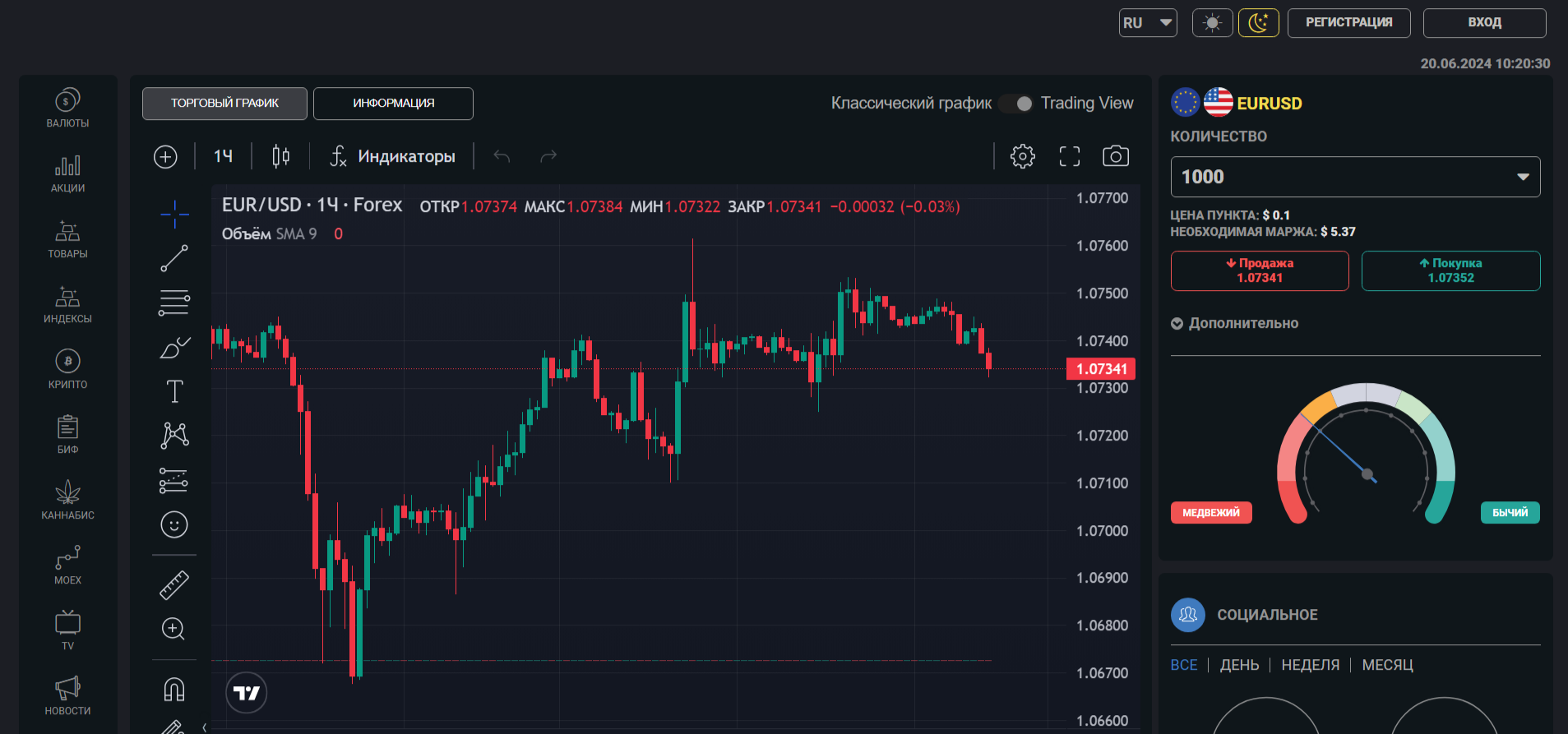This screenshot has height=734, width=1568.
Task: Open the Crypto section in sidebar
Action: [67, 368]
